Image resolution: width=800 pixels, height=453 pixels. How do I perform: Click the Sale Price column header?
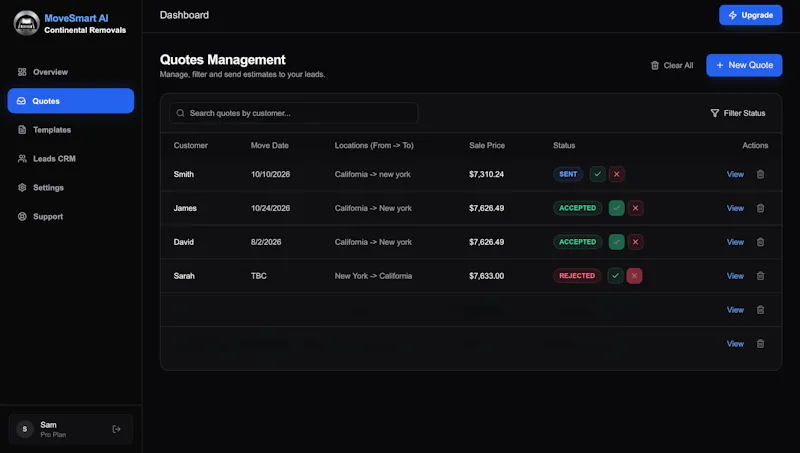tap(487, 145)
